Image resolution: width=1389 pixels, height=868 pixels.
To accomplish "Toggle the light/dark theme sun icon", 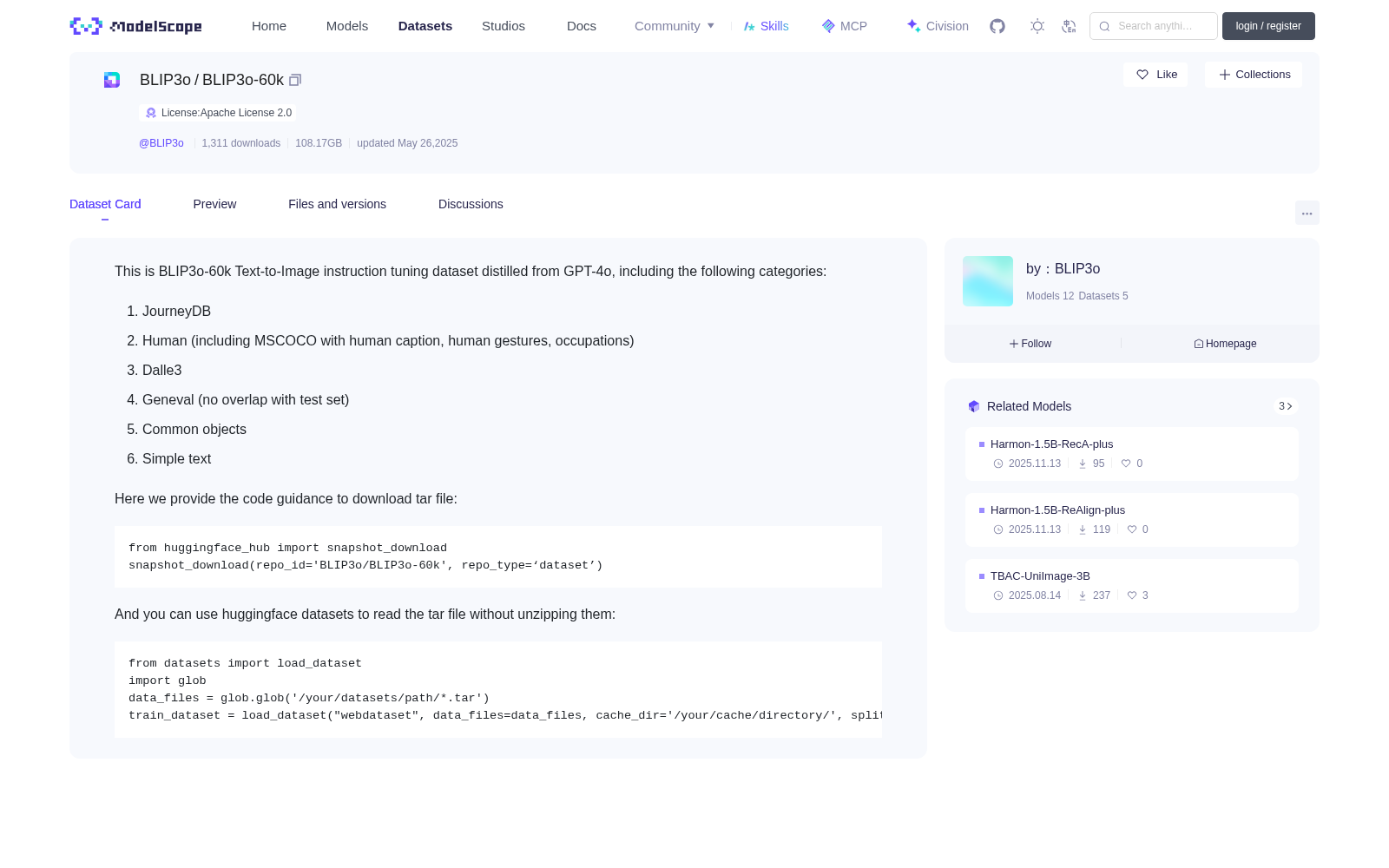I will tap(1037, 26).
